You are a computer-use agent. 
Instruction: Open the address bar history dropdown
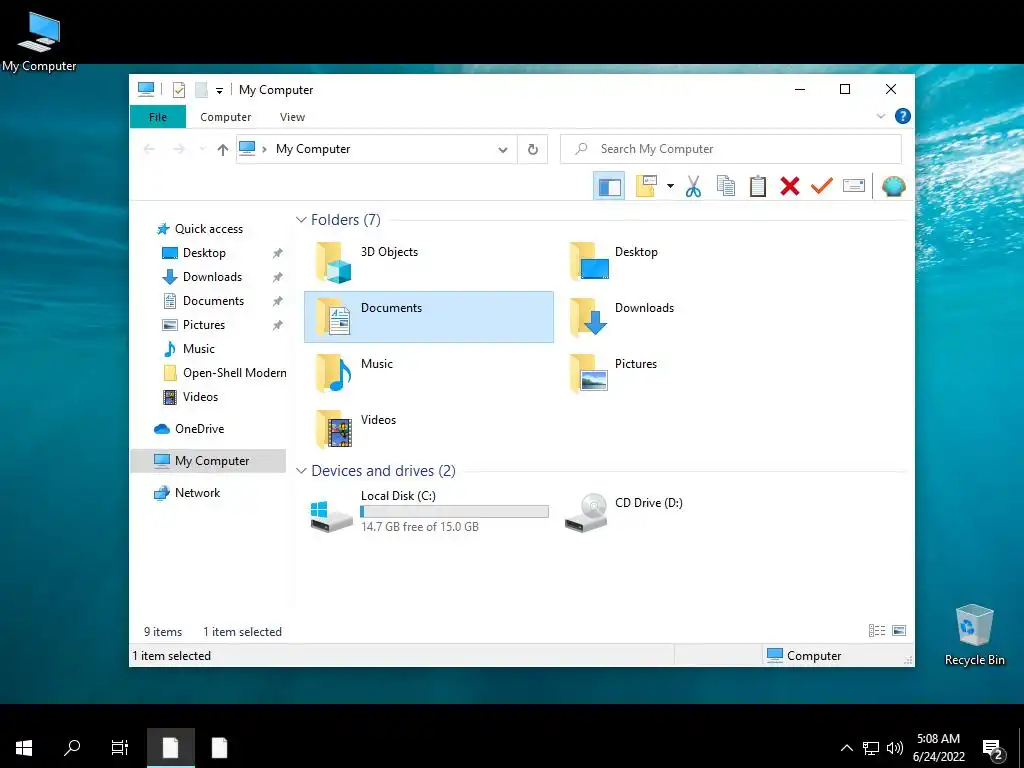coord(502,150)
